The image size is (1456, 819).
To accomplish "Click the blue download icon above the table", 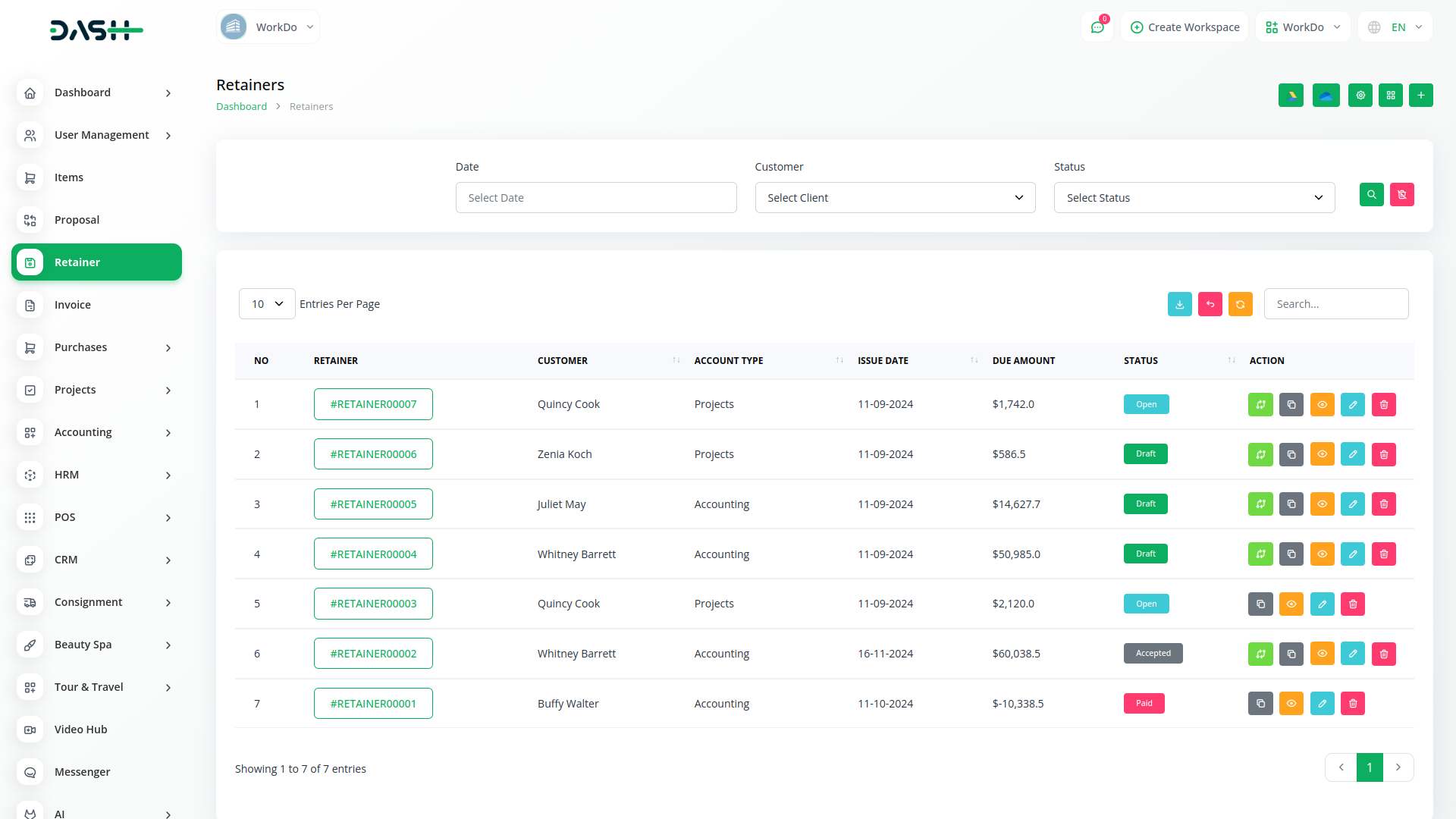I will 1180,304.
